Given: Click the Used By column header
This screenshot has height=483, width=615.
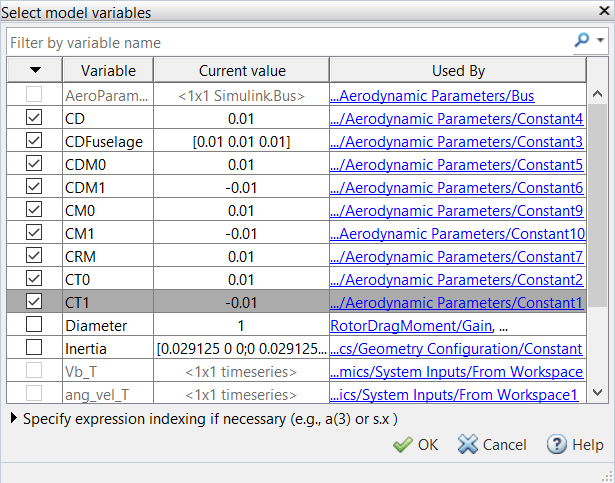Looking at the screenshot, I should [x=458, y=71].
